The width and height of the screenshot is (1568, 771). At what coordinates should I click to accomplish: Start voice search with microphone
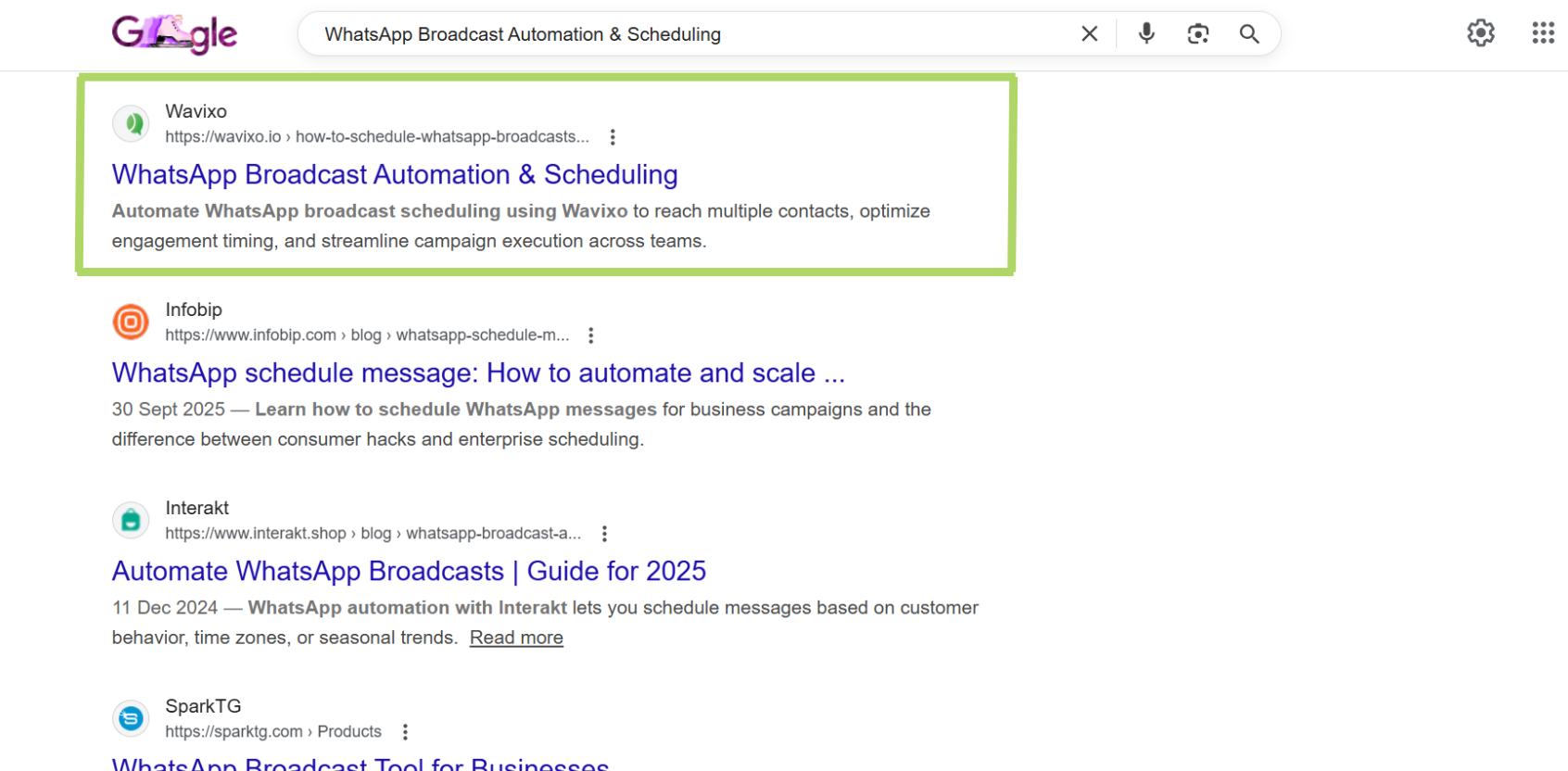pyautogui.click(x=1146, y=34)
